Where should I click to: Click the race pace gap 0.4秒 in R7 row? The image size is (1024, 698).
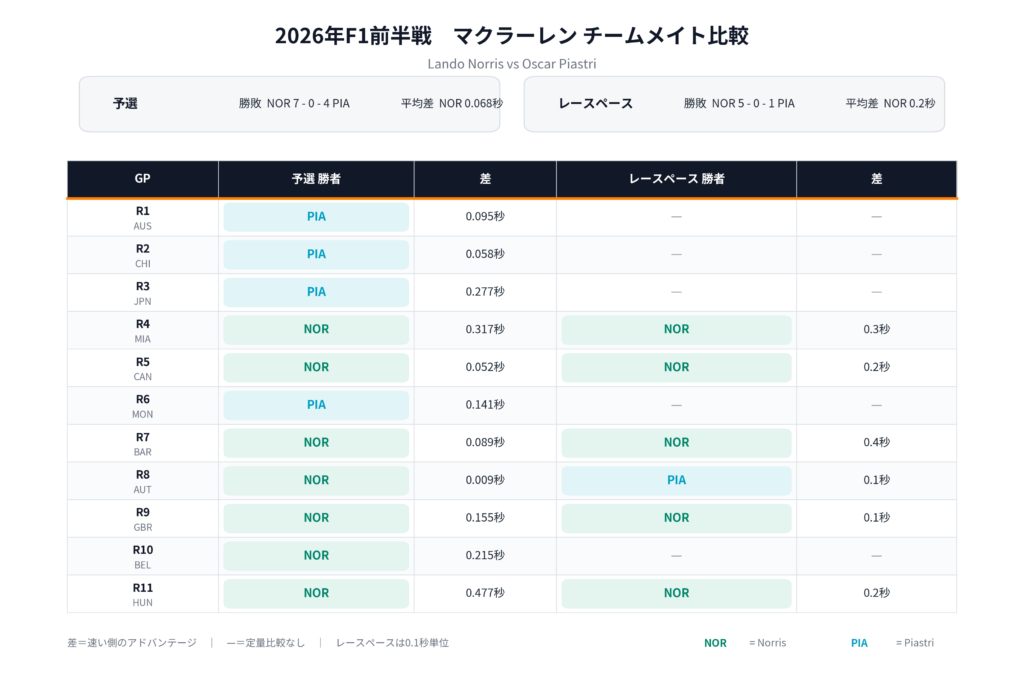(876, 443)
